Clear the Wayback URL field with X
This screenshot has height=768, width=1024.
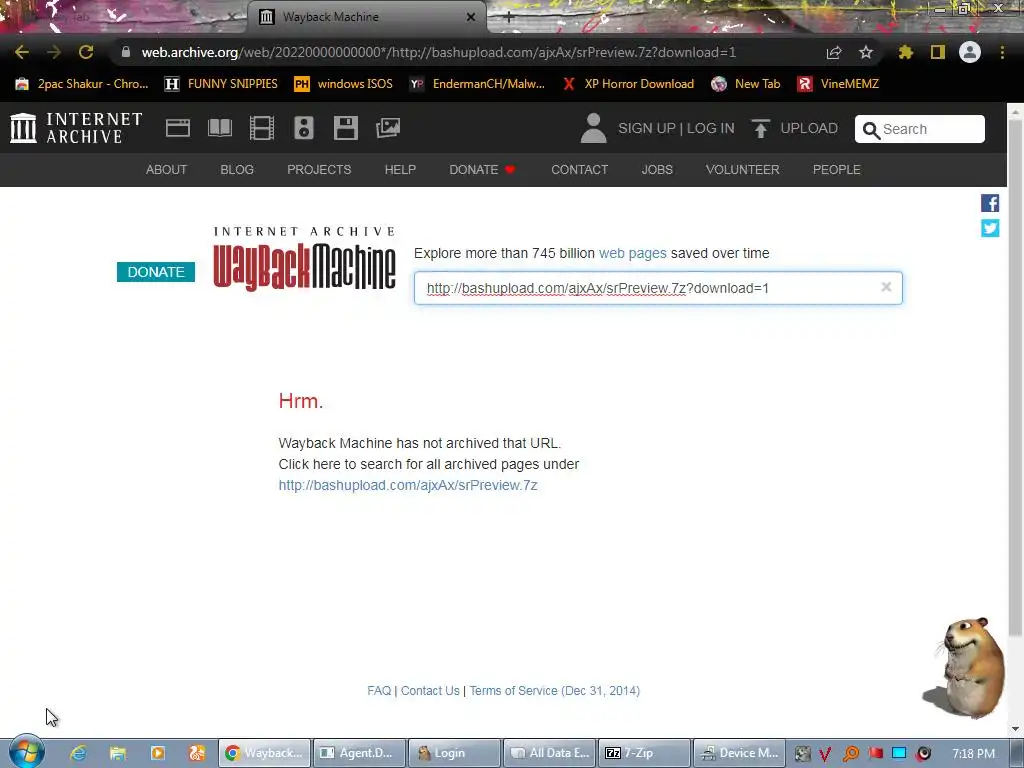(886, 287)
